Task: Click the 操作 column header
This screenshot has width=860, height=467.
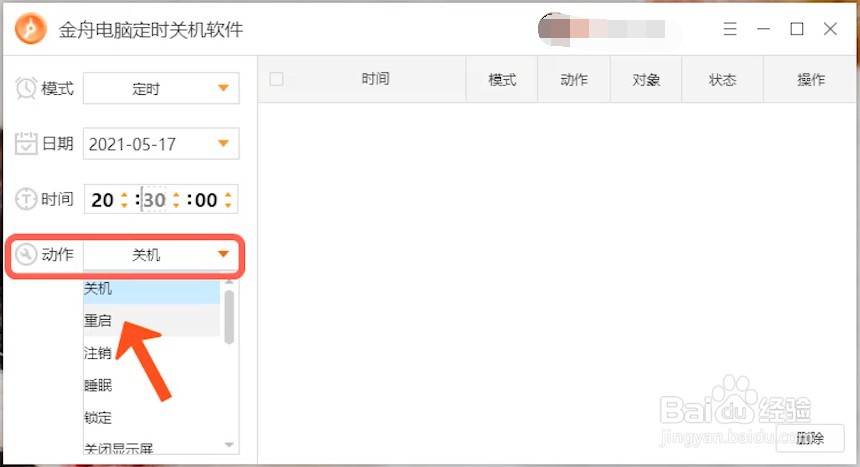Action: point(811,80)
